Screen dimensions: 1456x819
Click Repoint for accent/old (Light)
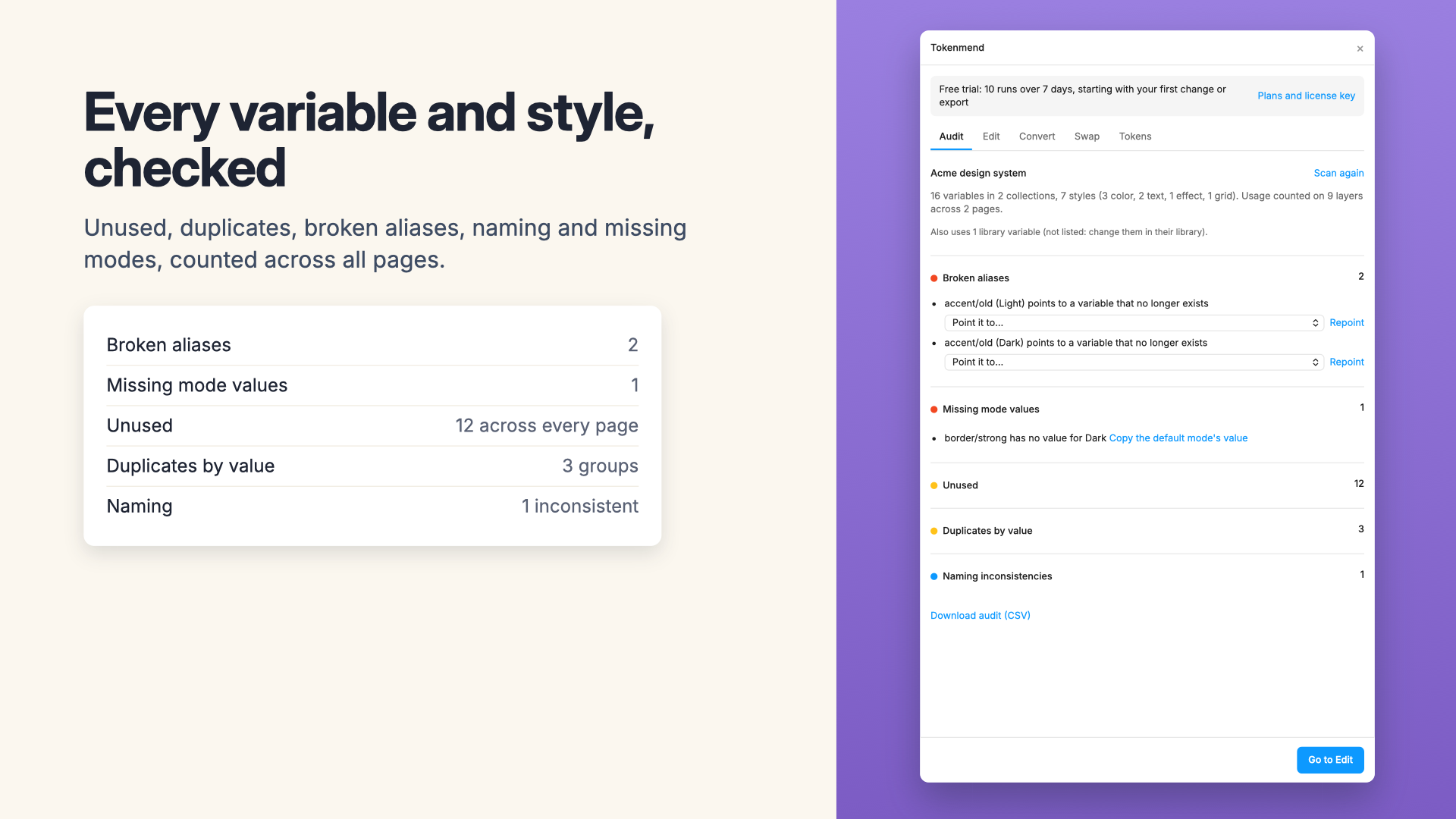1346,323
